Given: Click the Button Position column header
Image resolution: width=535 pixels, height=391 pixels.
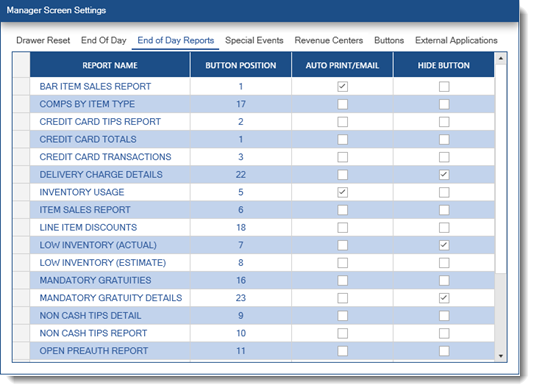Looking at the screenshot, I should [x=241, y=65].
